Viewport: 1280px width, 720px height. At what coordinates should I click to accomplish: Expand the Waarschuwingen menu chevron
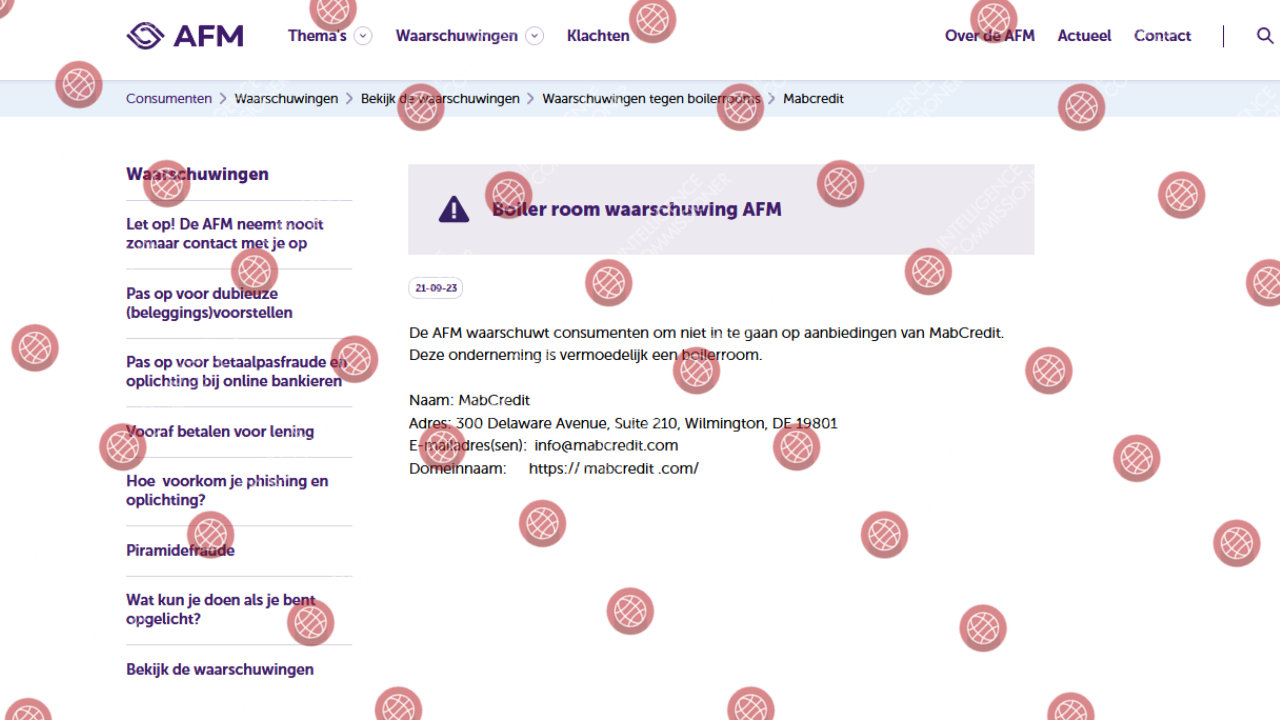(x=535, y=36)
